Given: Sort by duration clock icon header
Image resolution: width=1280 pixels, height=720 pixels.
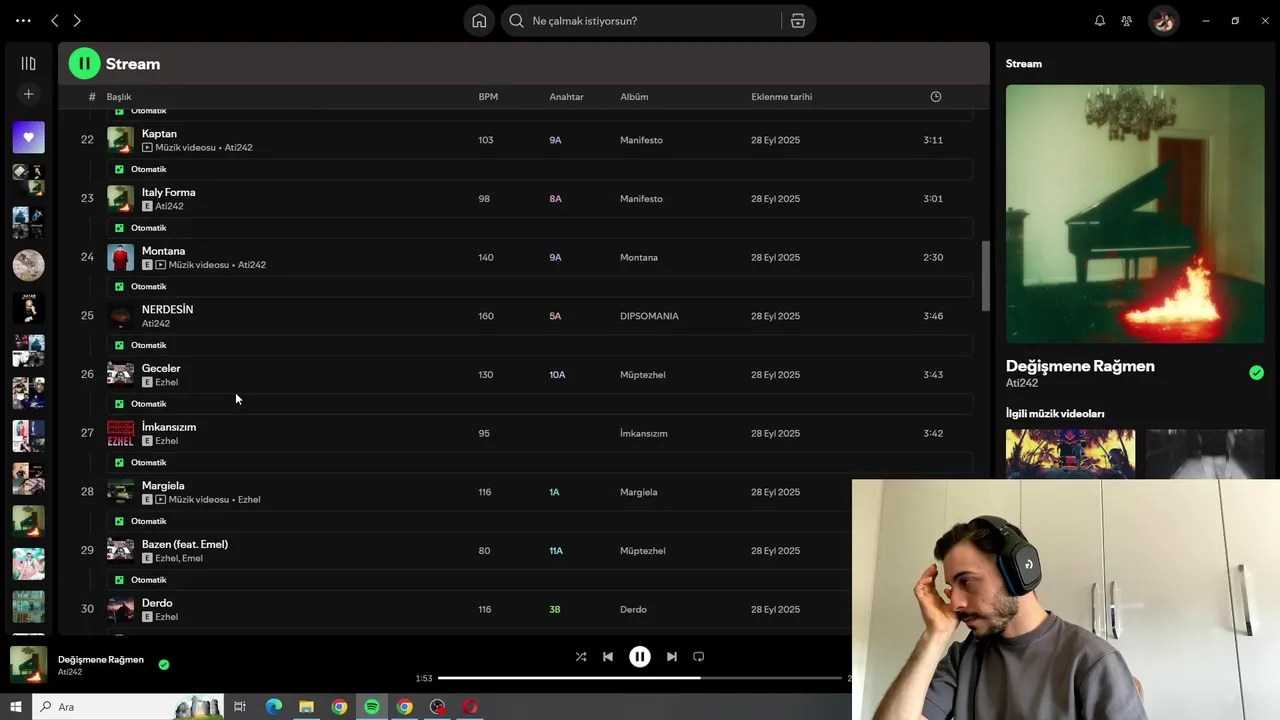Looking at the screenshot, I should click(936, 97).
